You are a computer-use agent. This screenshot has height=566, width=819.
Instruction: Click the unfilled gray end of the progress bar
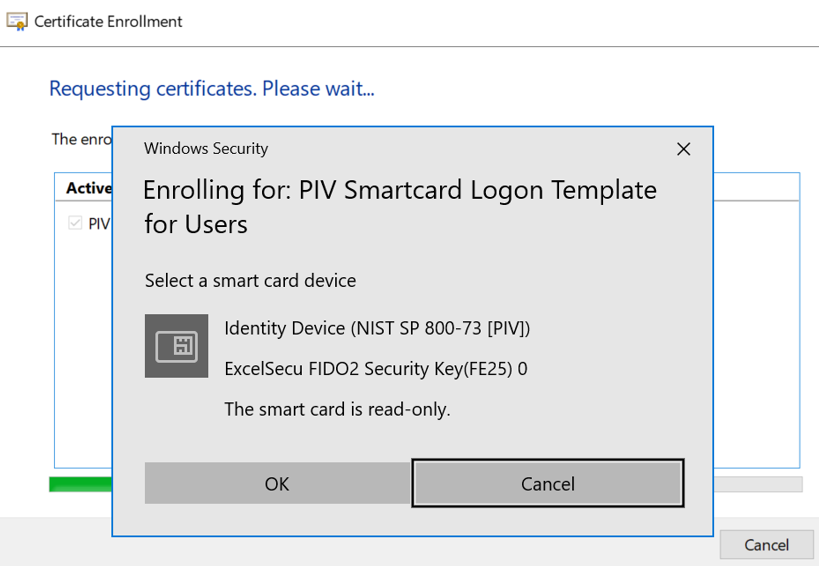tap(758, 484)
